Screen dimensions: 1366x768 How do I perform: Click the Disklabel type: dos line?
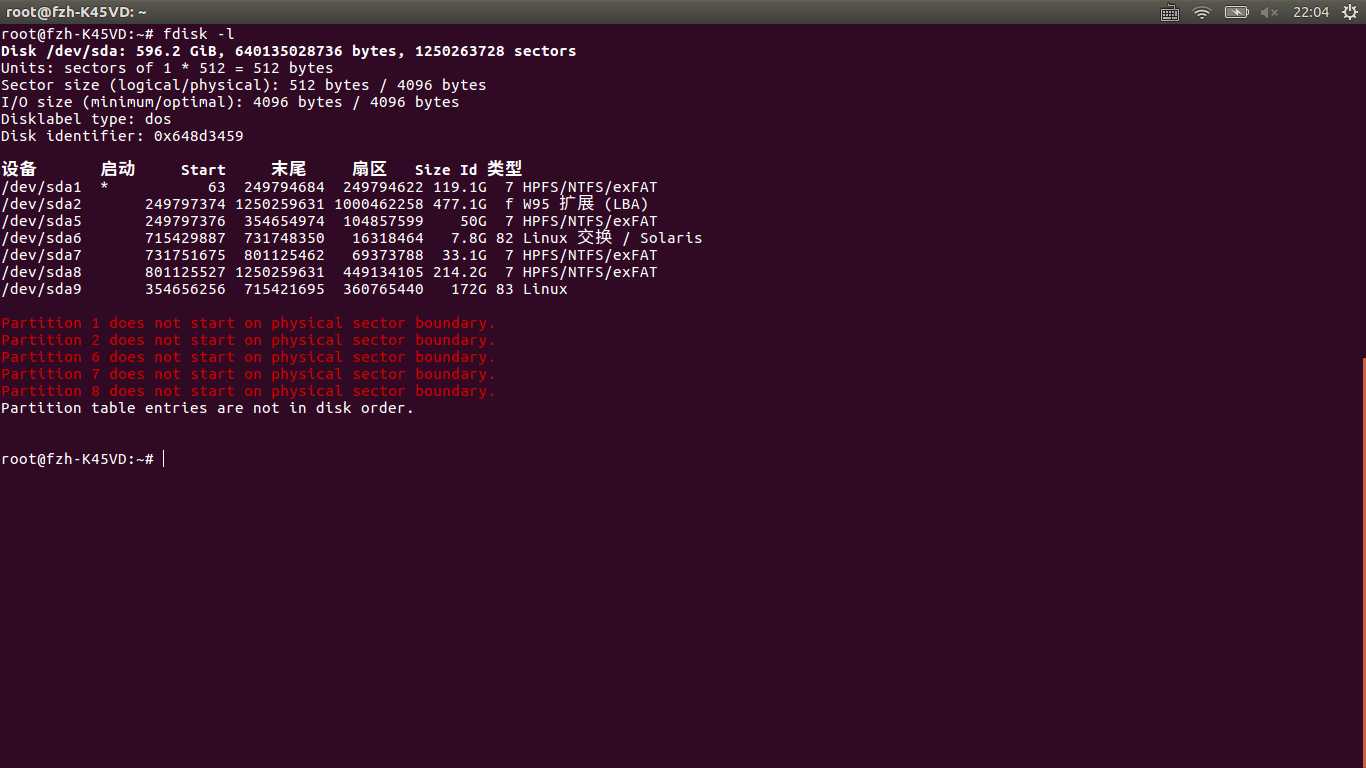click(86, 119)
